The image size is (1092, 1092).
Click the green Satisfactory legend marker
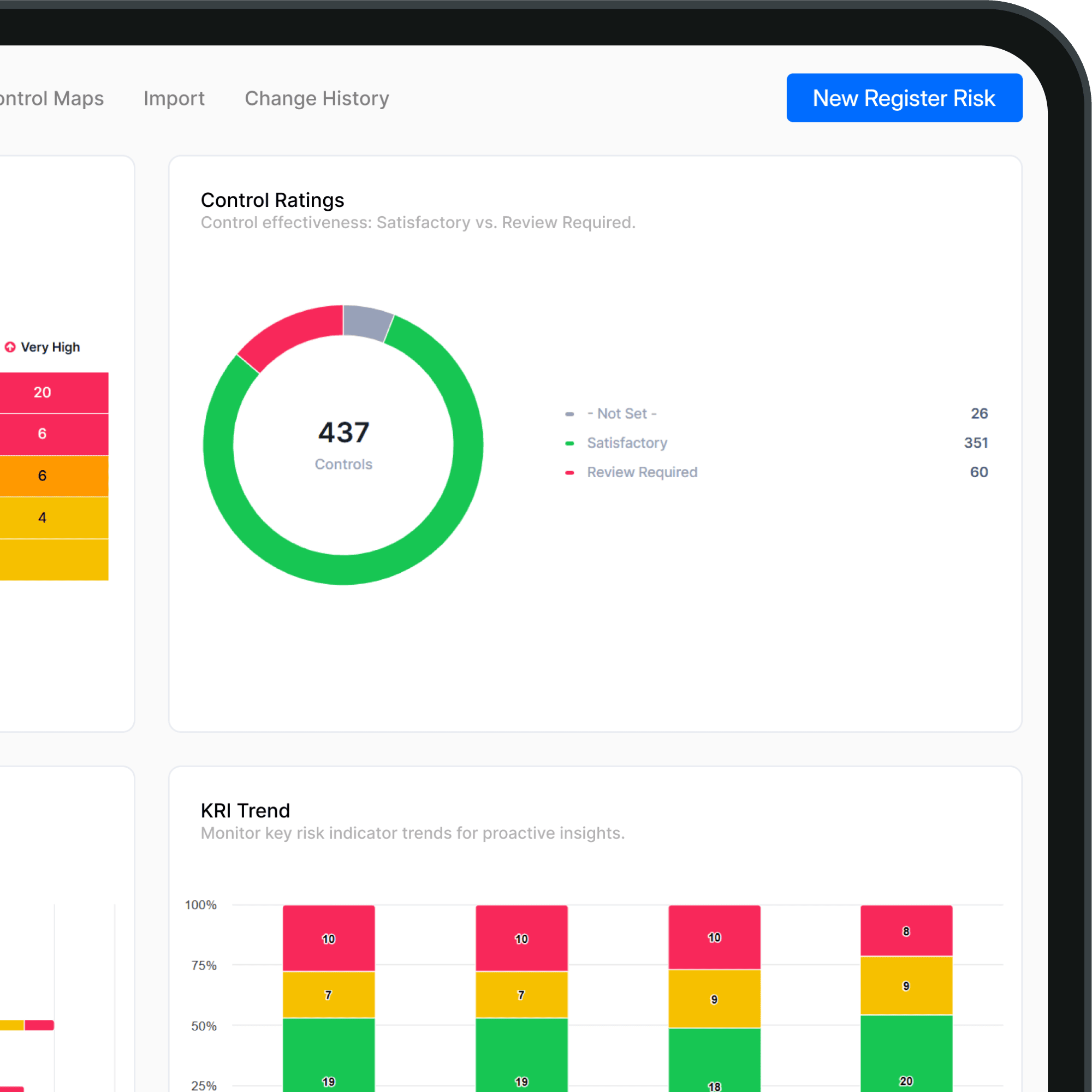pos(569,444)
